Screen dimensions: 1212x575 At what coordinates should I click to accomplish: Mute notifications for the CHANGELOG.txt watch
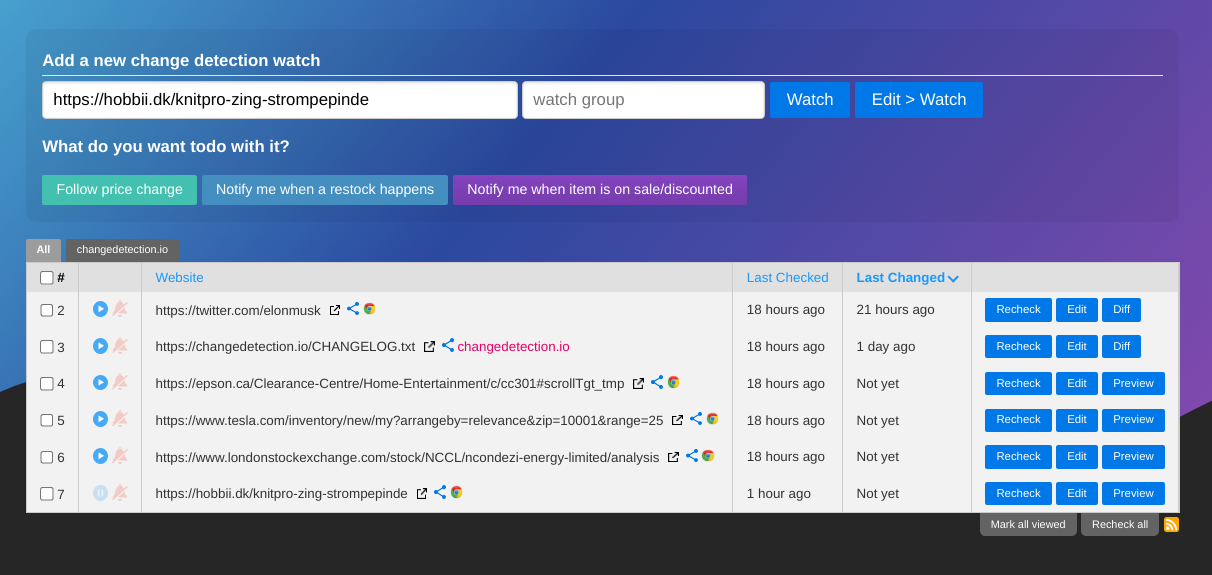click(x=120, y=346)
